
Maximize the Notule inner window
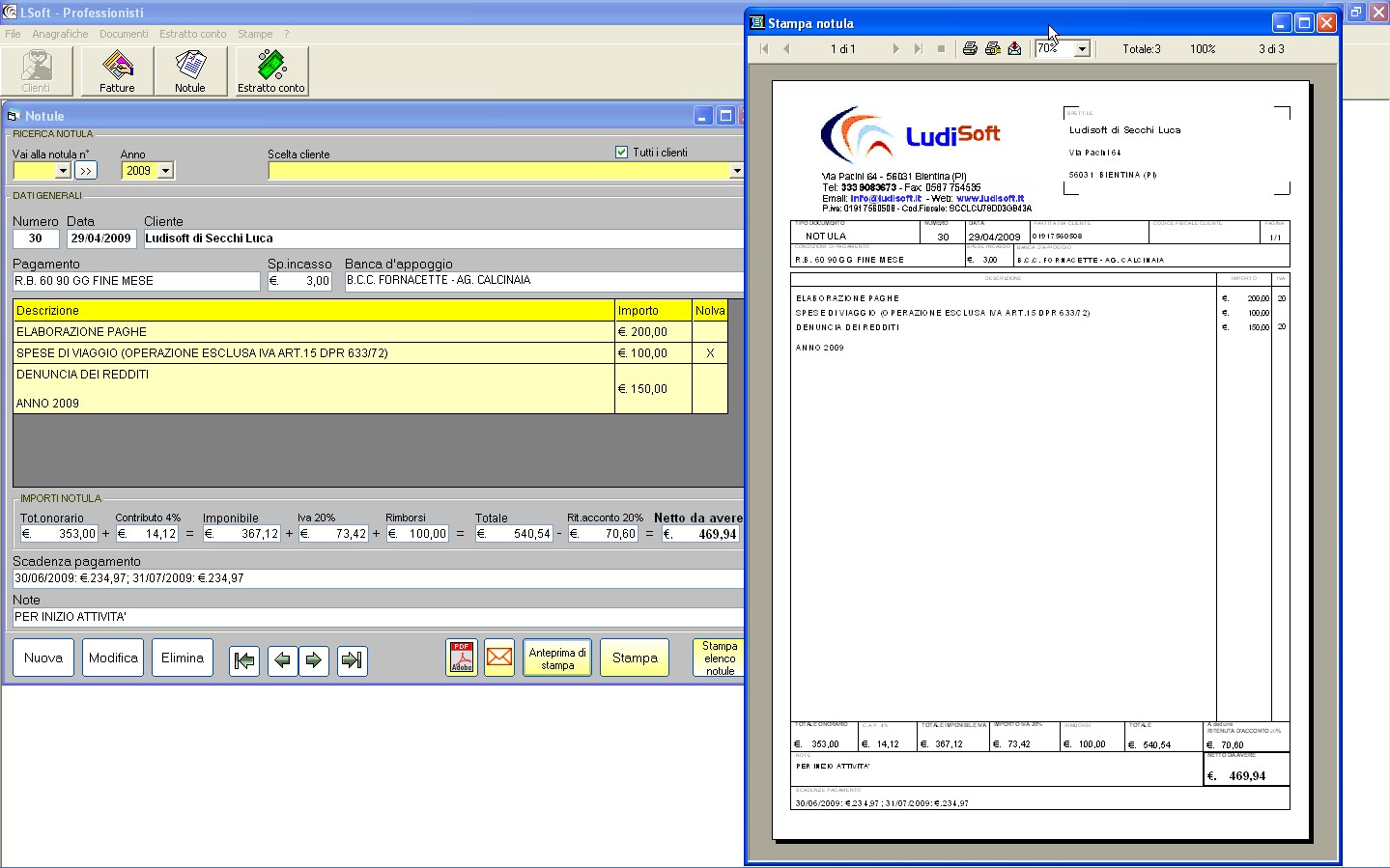[725, 116]
